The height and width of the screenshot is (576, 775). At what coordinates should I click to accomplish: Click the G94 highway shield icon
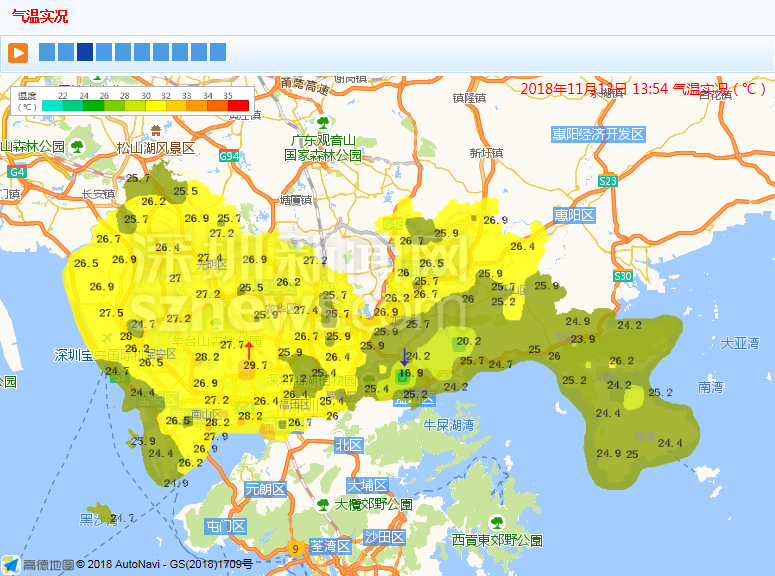[229, 157]
